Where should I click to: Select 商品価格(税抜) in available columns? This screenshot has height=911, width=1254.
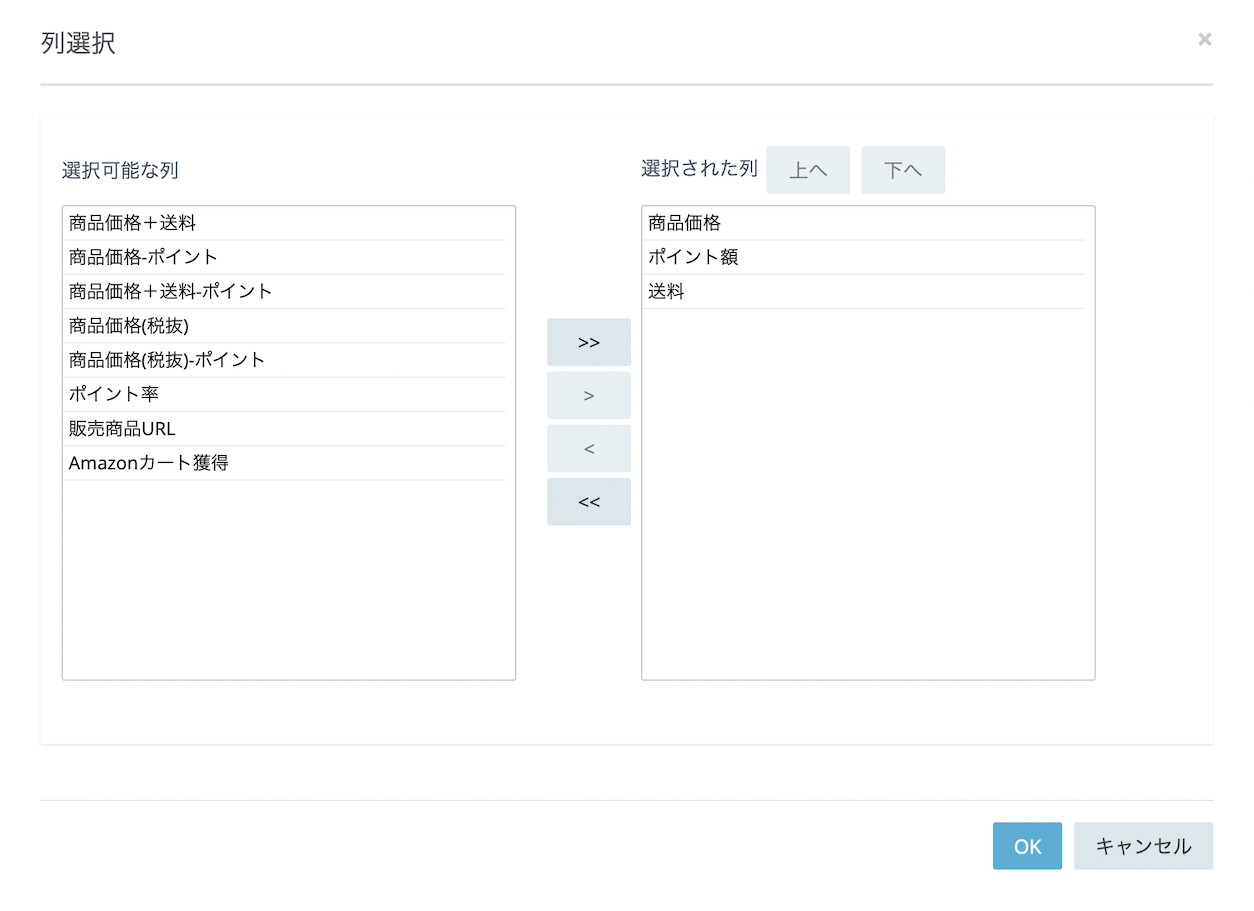pos(284,325)
